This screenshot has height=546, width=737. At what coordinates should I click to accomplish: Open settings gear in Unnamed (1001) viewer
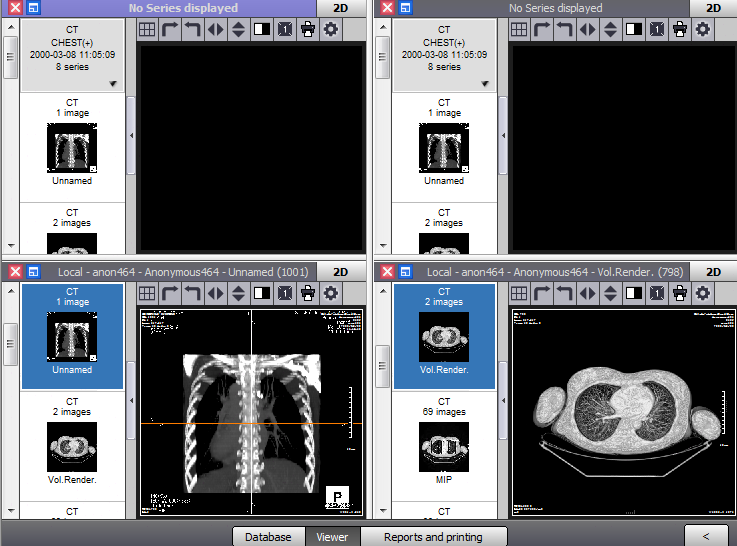point(331,294)
